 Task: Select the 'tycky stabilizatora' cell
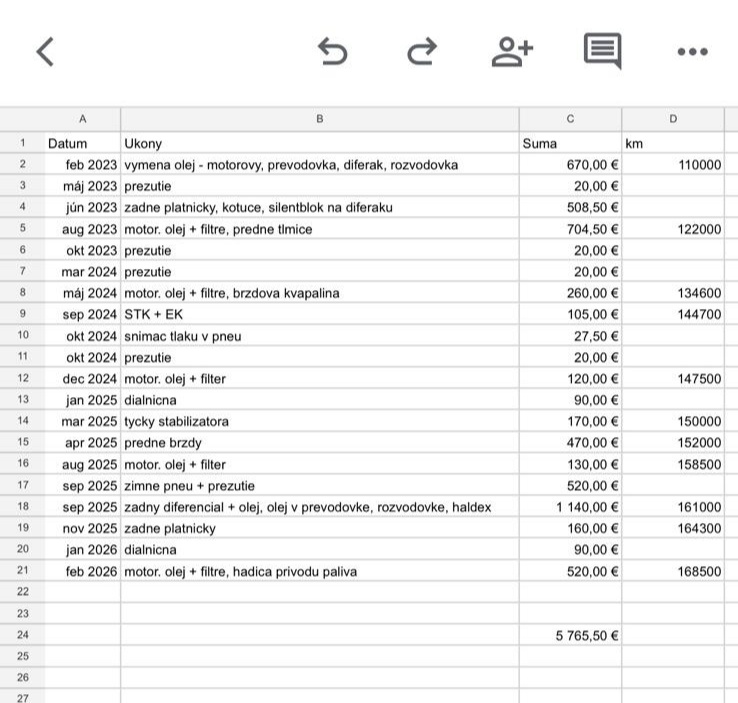[319, 421]
